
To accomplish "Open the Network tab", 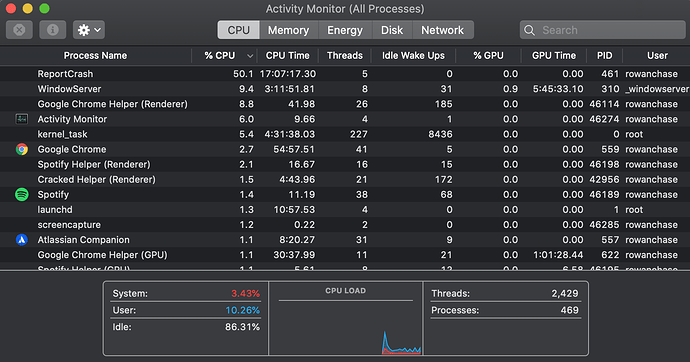I will [442, 30].
